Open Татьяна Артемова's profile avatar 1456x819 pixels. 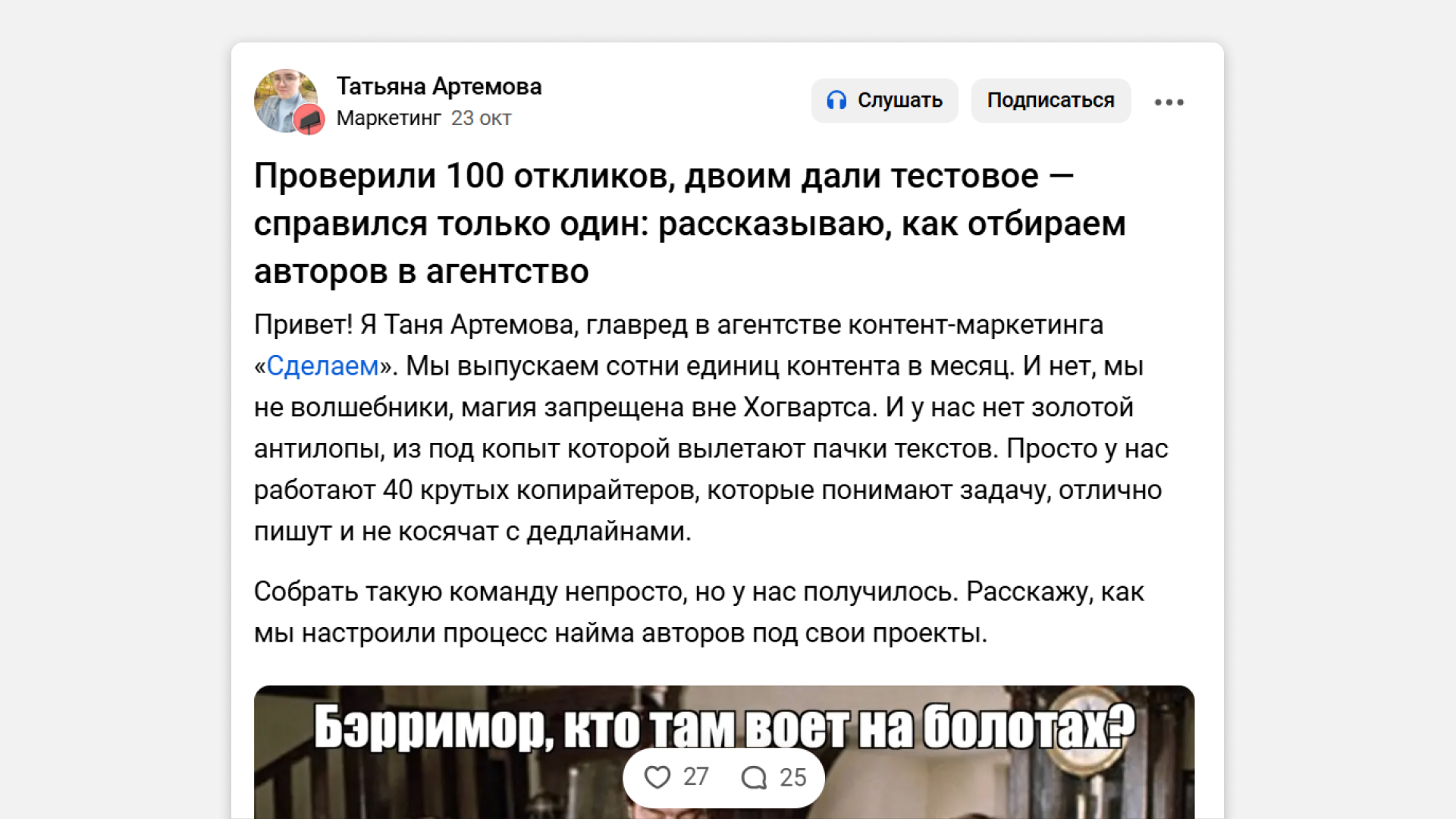[282, 96]
